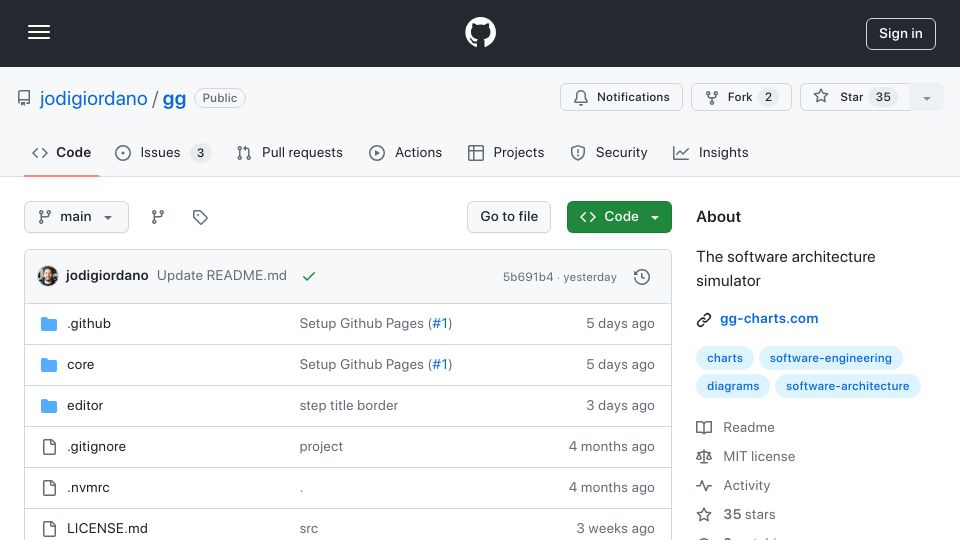Open the Insights tab
The height and width of the screenshot is (540, 960).
coord(710,152)
